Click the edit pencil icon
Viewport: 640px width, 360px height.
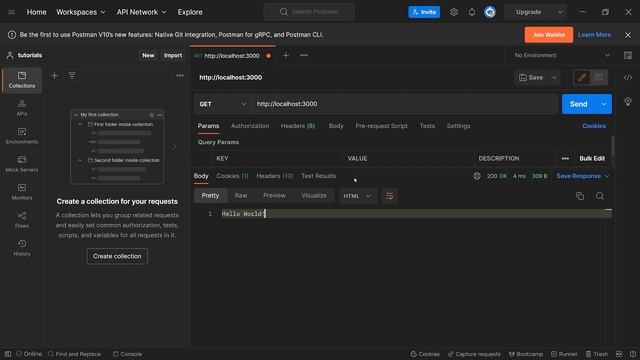pyautogui.click(x=582, y=77)
